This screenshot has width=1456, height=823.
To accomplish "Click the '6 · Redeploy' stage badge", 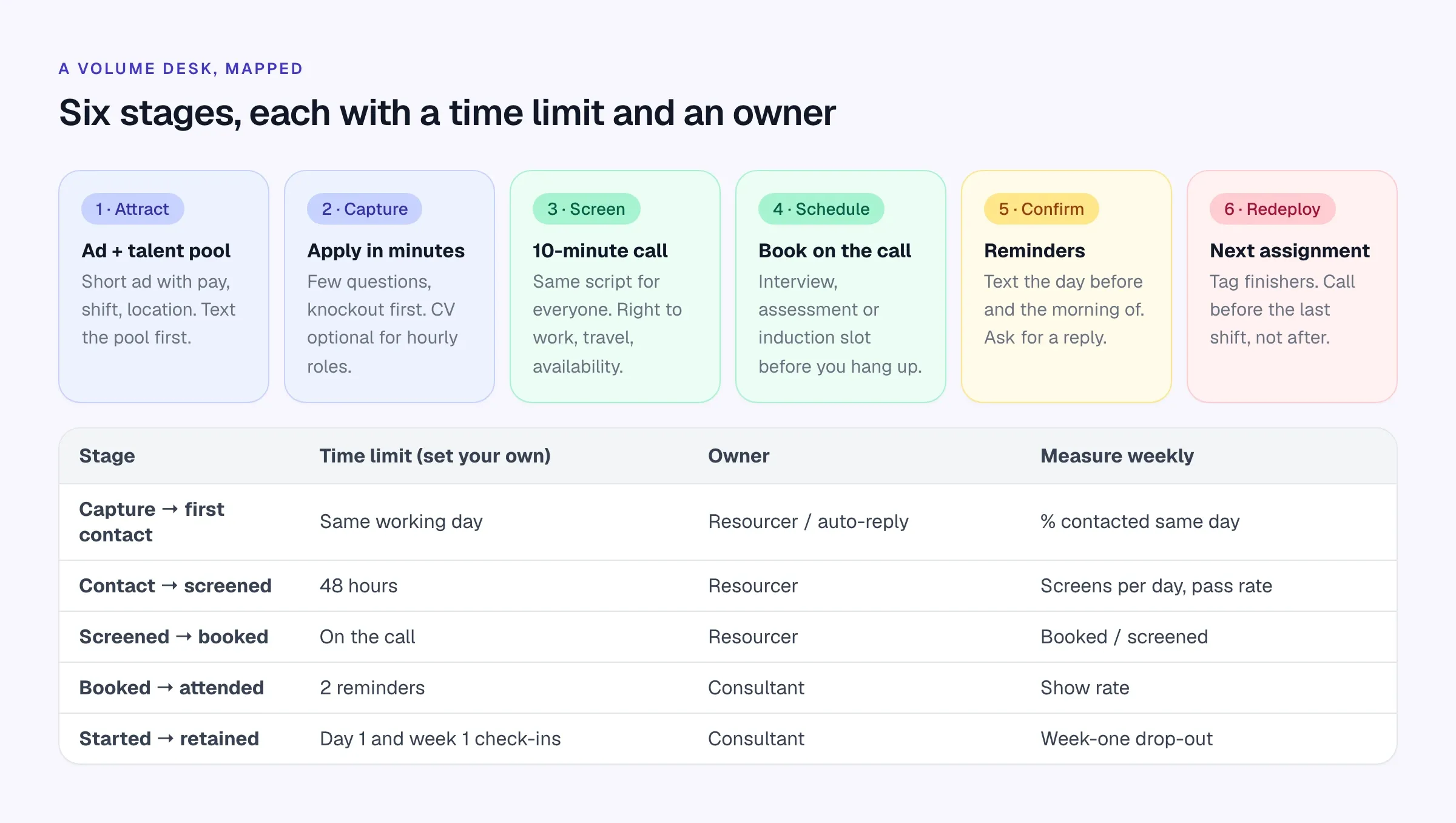I will tap(1272, 209).
